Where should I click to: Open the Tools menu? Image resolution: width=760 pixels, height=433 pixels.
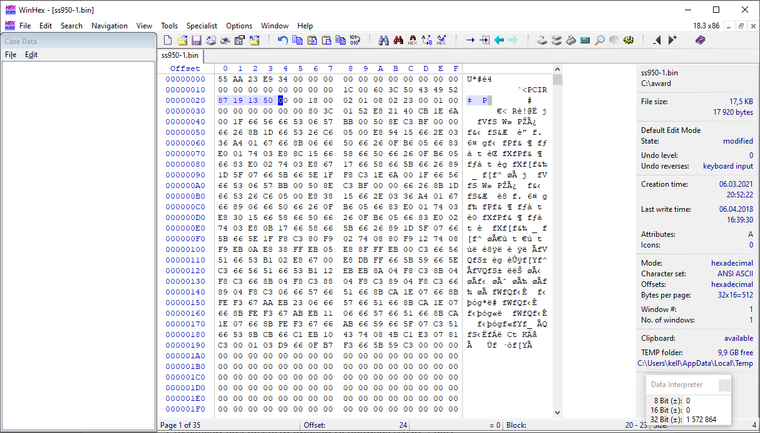[169, 26]
